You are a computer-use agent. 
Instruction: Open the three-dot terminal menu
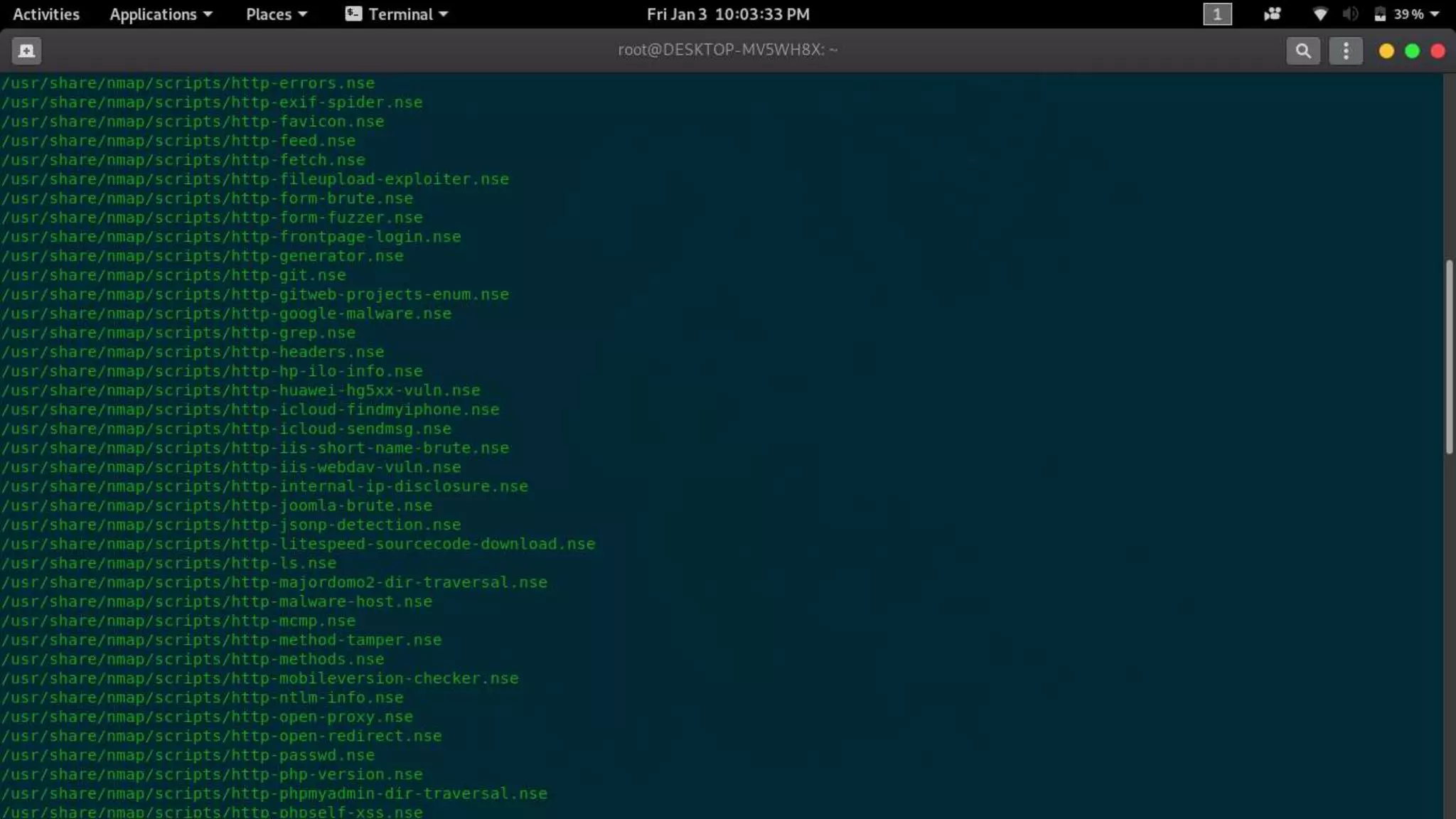tap(1345, 50)
